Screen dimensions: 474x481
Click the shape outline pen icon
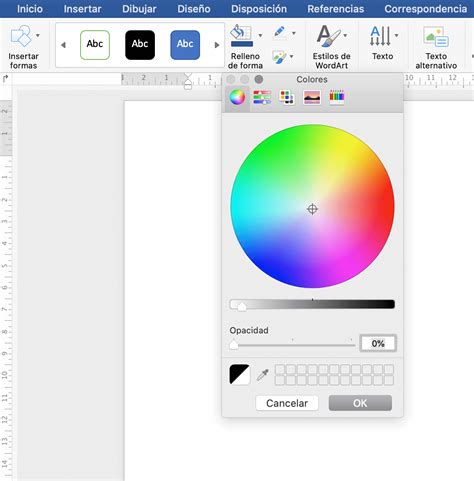(279, 33)
